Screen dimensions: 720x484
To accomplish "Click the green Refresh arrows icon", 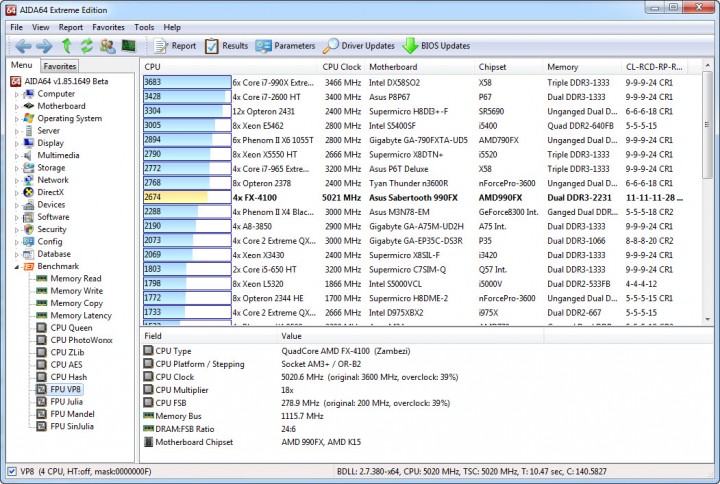I will point(87,46).
